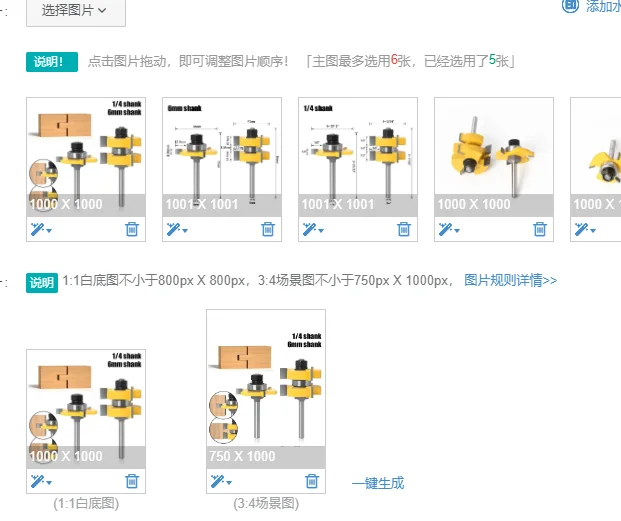621x521 pixels.
Task: Delete the 6mm shank dimension image
Action: (268, 229)
